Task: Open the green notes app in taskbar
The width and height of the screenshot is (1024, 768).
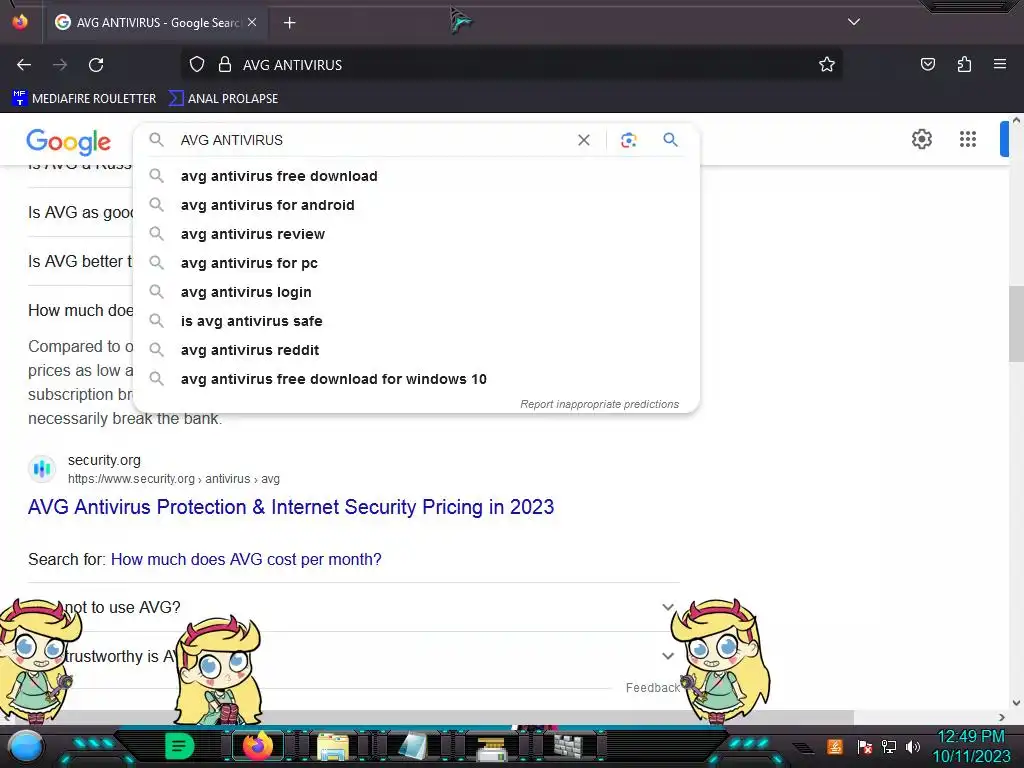Action: pos(179,746)
